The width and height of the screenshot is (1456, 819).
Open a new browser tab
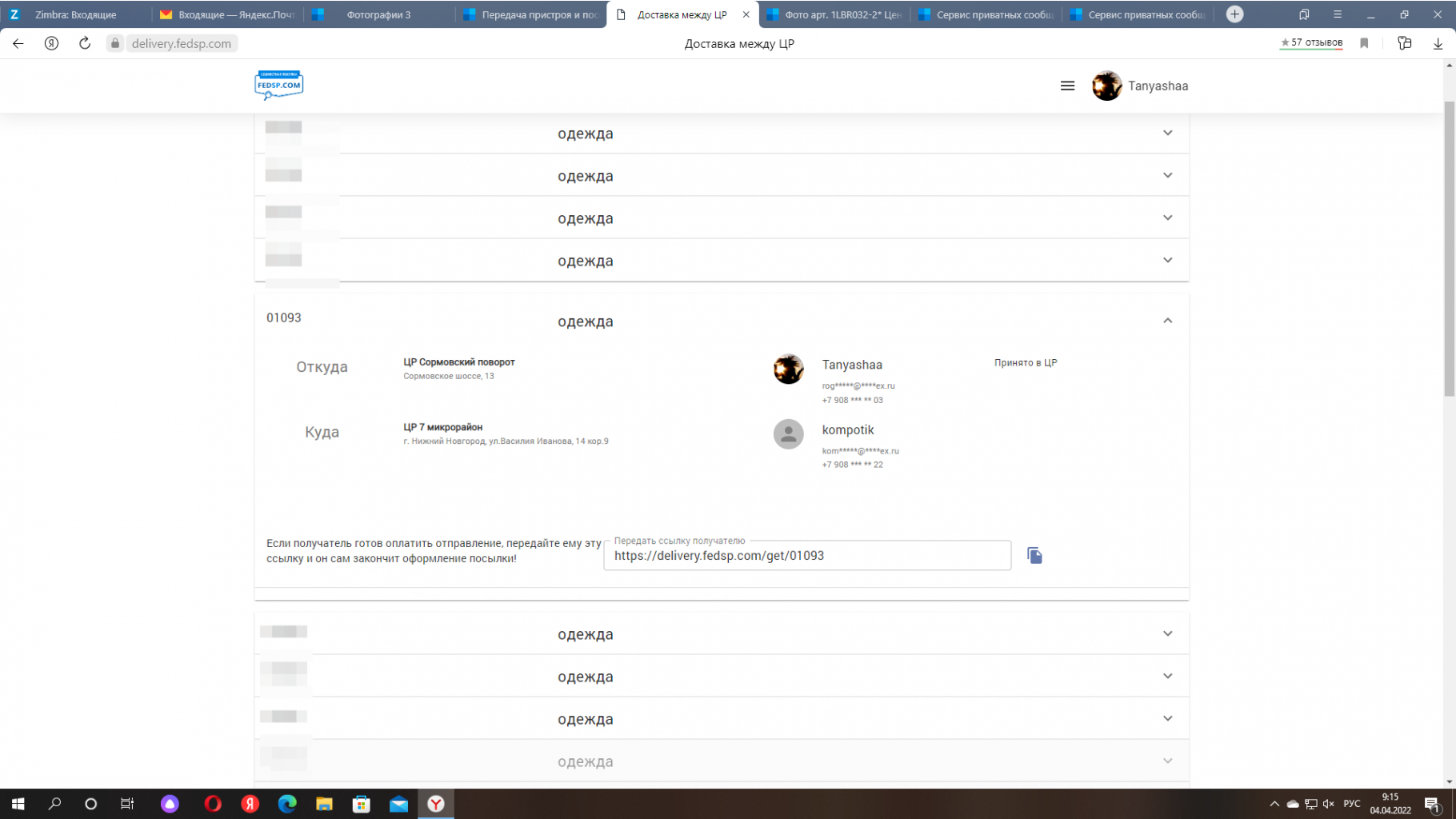[x=1234, y=14]
